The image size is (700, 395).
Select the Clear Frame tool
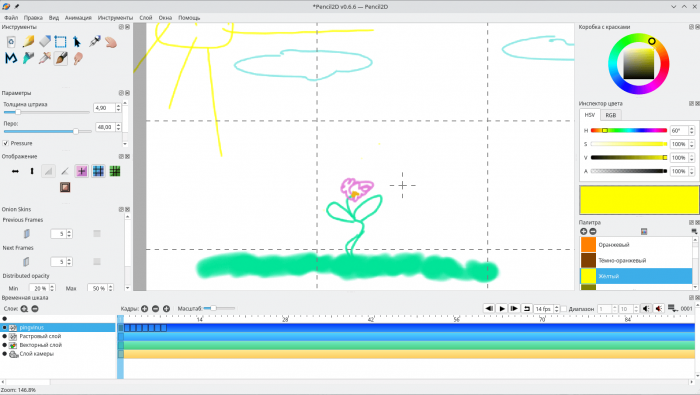coord(11,42)
